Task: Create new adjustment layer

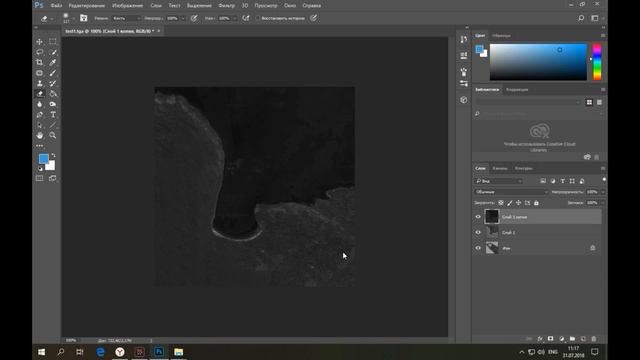Action: (x=562, y=339)
